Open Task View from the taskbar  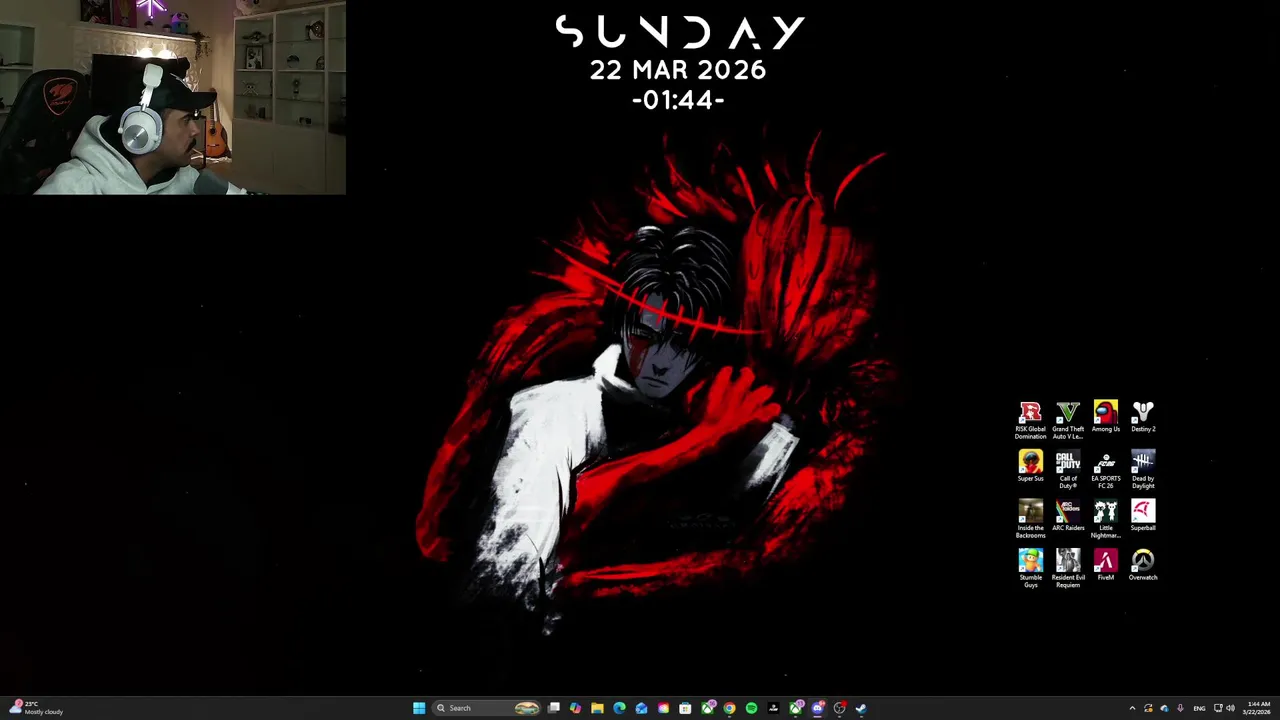(x=553, y=708)
